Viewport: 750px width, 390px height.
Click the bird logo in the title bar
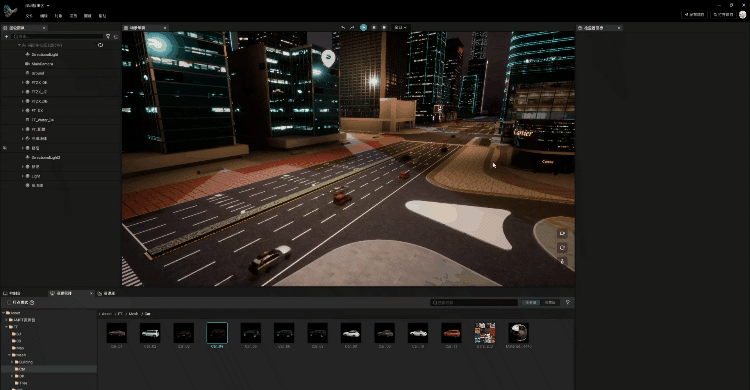point(10,10)
